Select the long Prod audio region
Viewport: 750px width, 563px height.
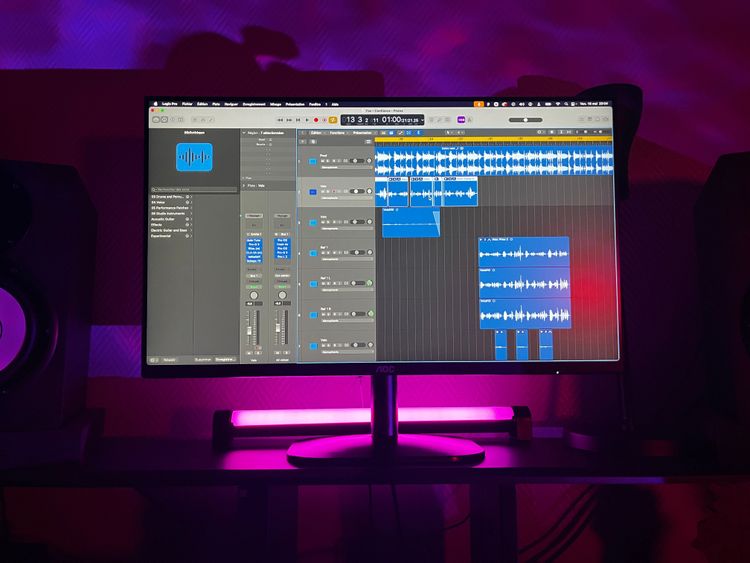[x=494, y=163]
